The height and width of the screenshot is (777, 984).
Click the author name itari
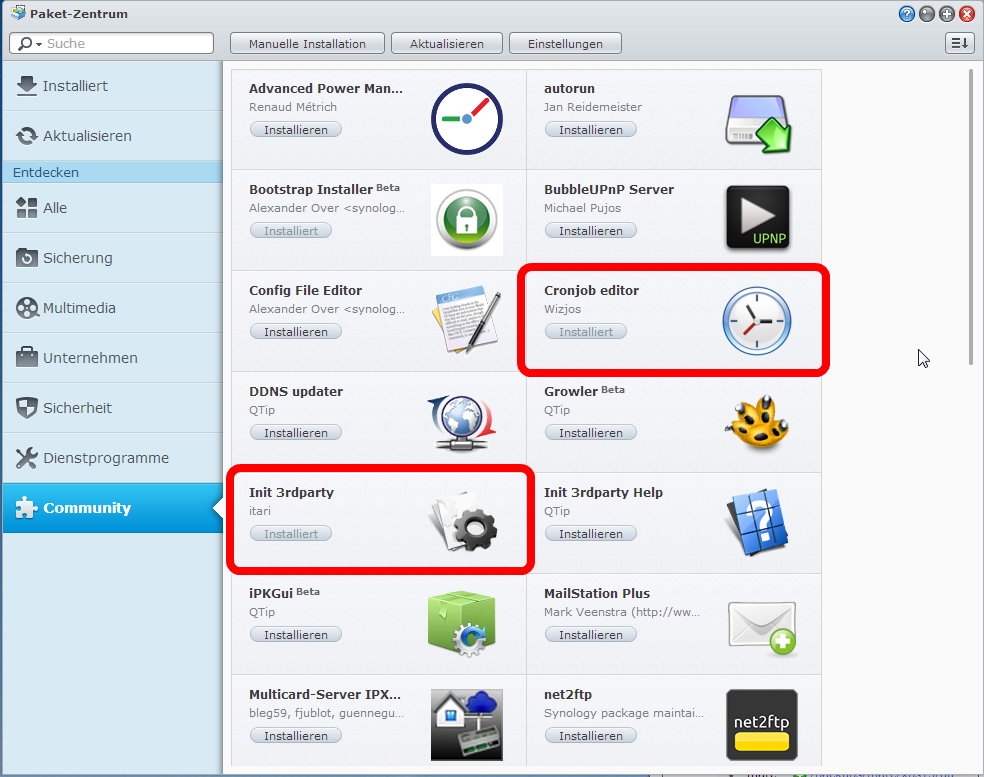(x=260, y=511)
